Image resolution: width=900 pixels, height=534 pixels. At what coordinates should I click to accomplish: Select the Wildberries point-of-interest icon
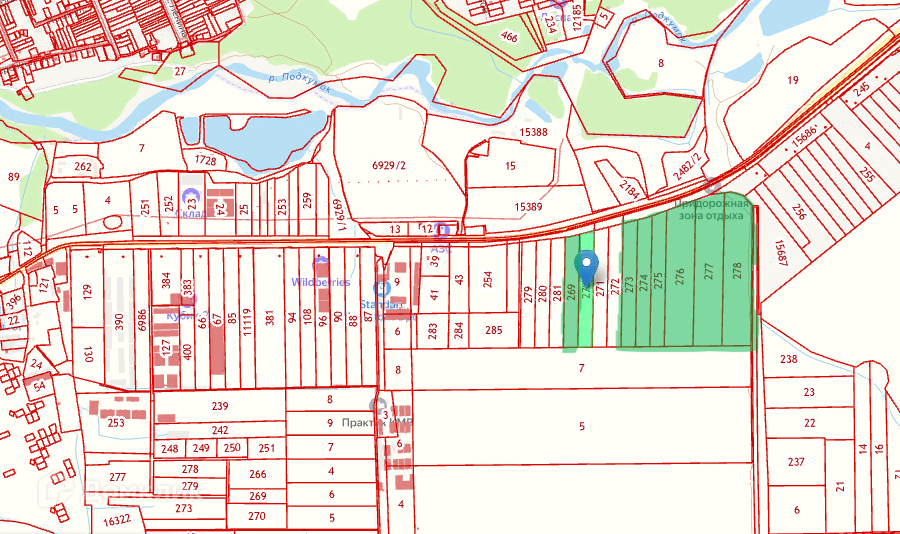click(x=320, y=266)
